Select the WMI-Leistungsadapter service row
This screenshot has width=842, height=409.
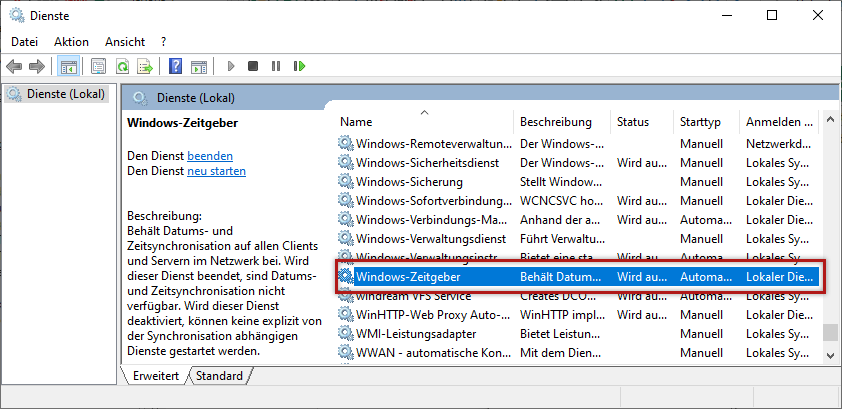pos(416,333)
